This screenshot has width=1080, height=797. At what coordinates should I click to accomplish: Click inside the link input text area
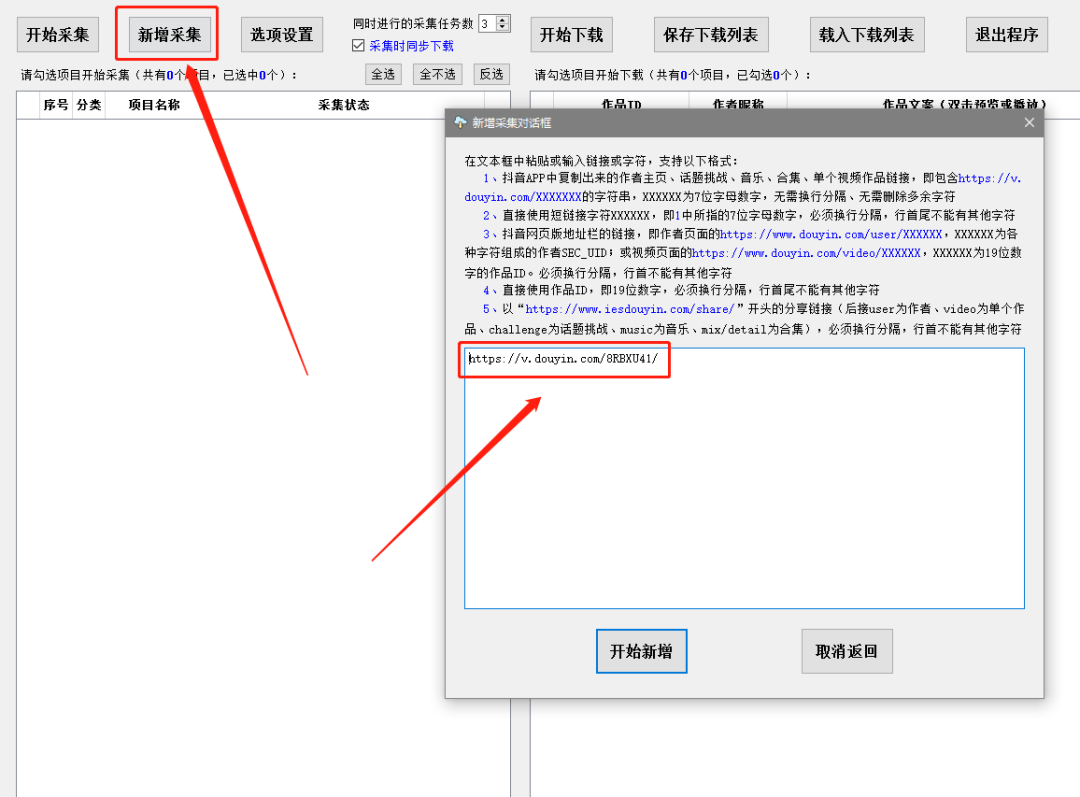745,478
